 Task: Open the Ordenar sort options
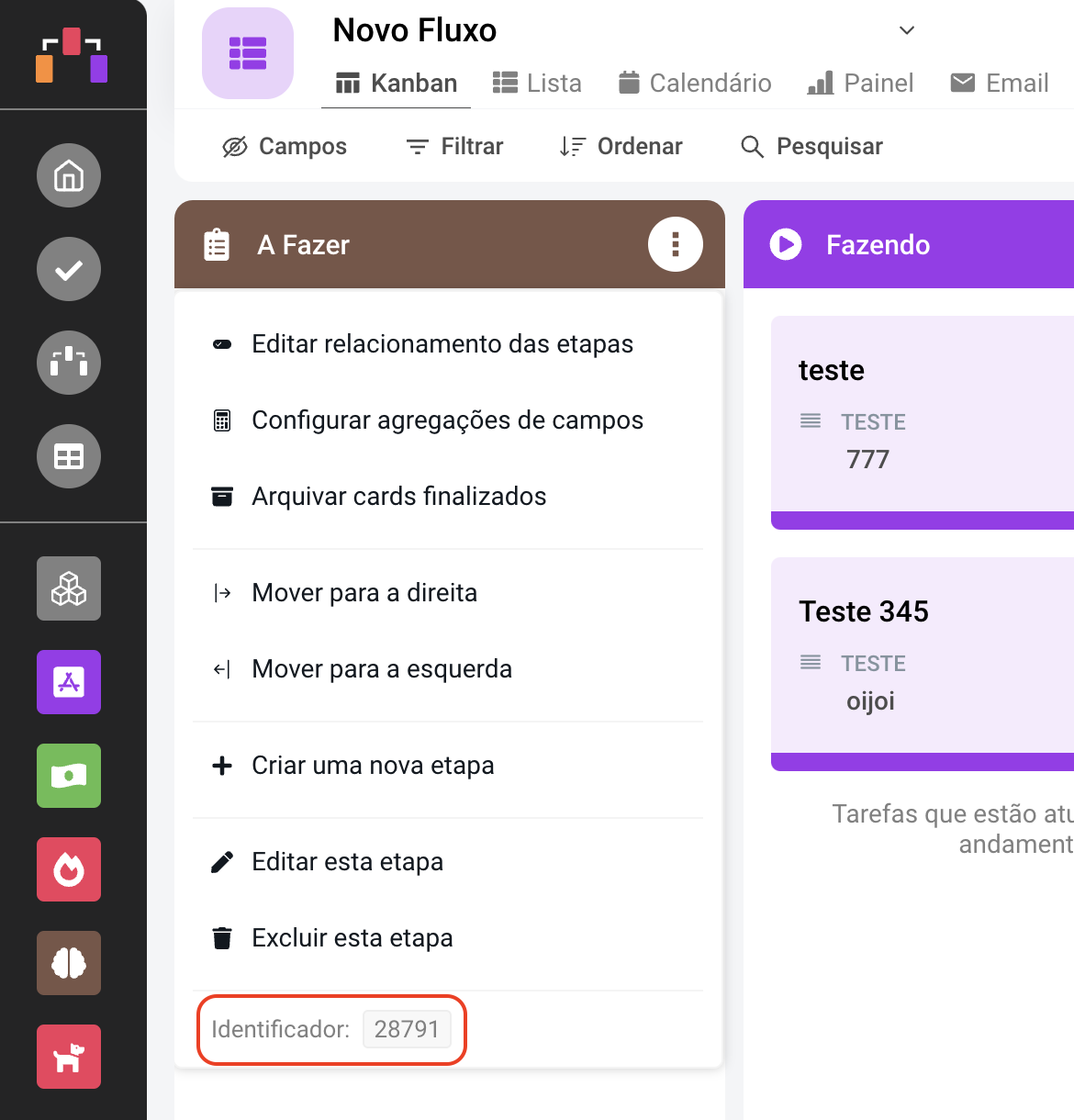(x=621, y=147)
